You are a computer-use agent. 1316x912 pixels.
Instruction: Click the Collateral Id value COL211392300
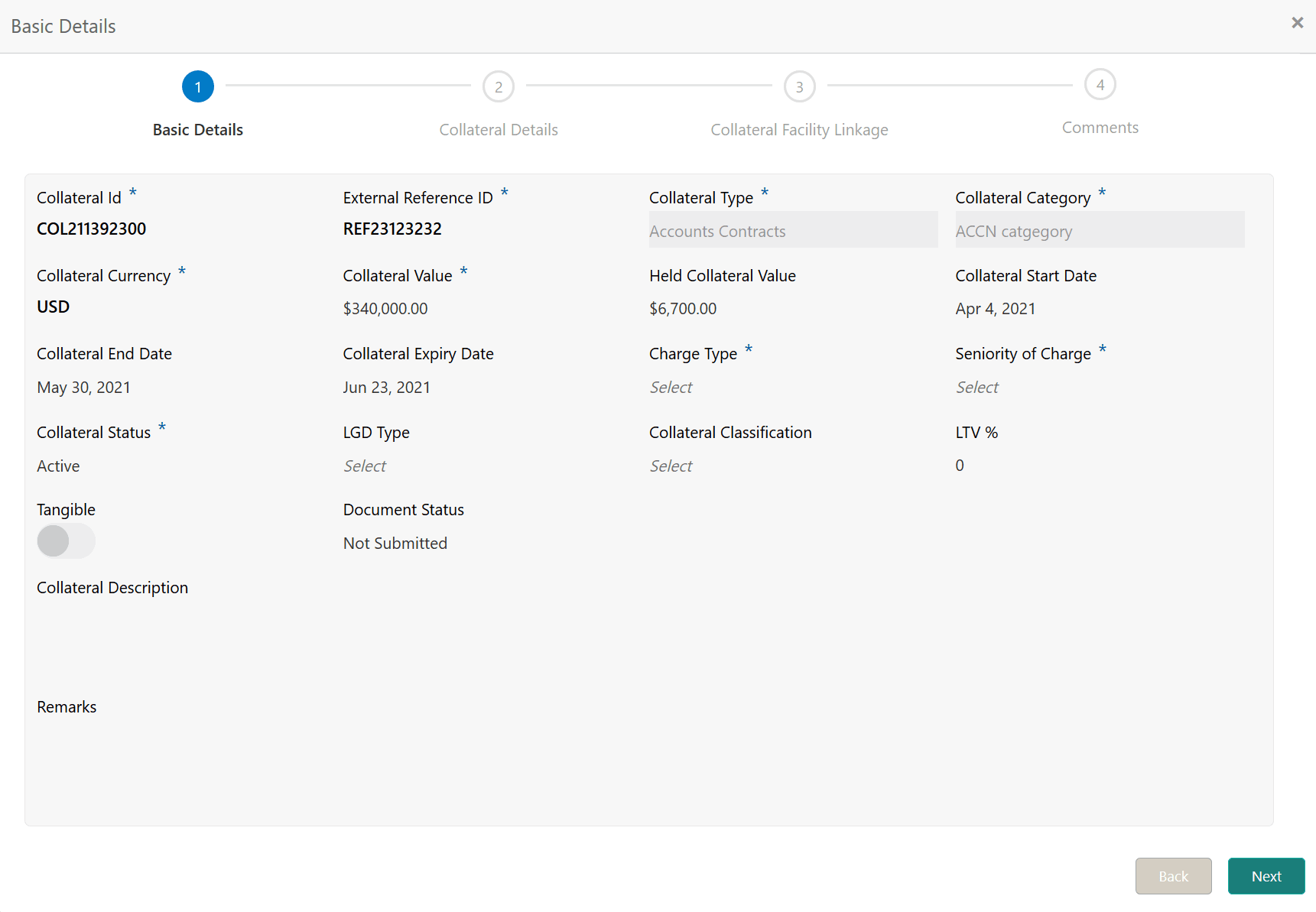[92, 229]
